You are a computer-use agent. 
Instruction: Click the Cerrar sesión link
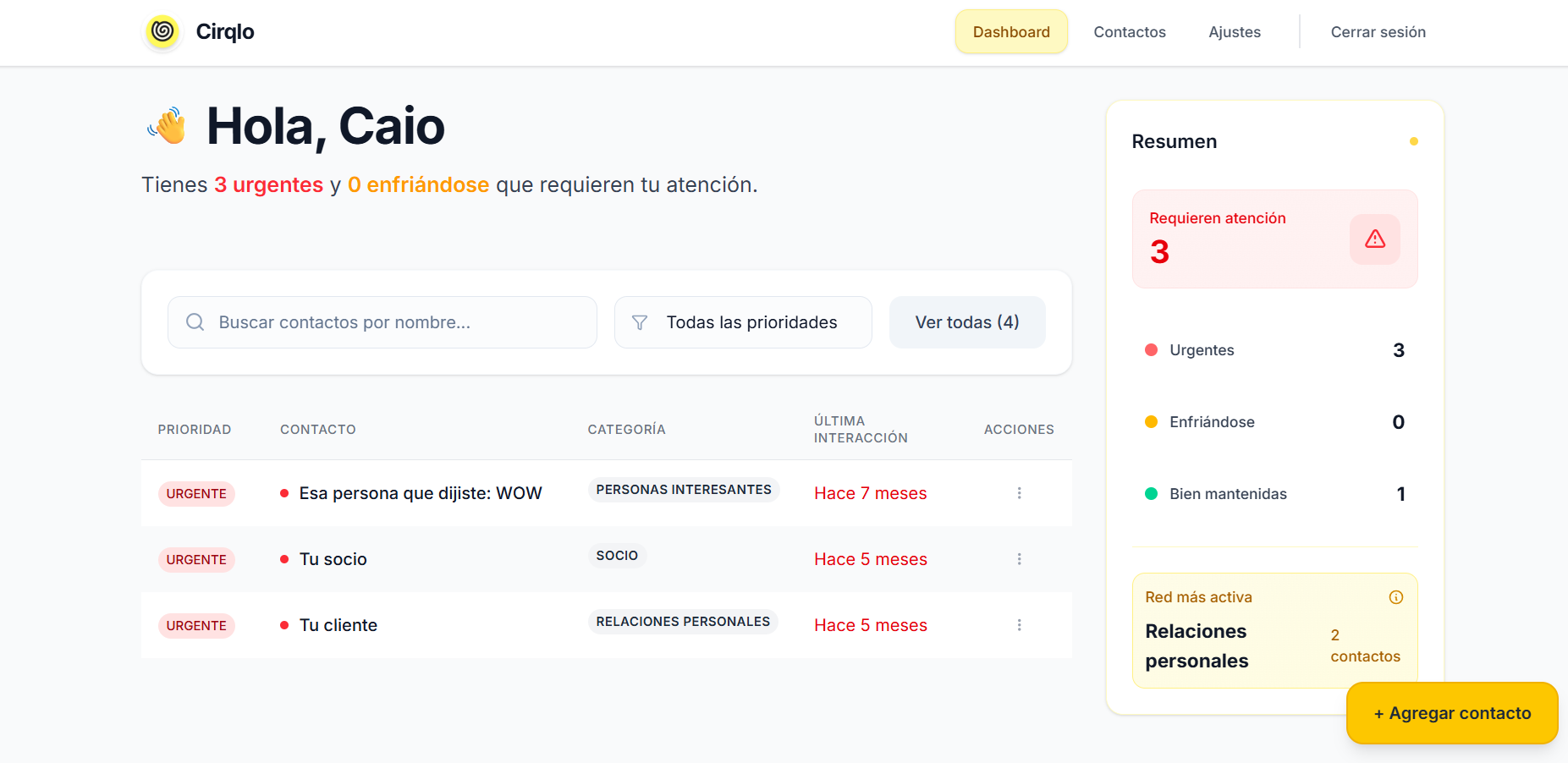(1378, 32)
